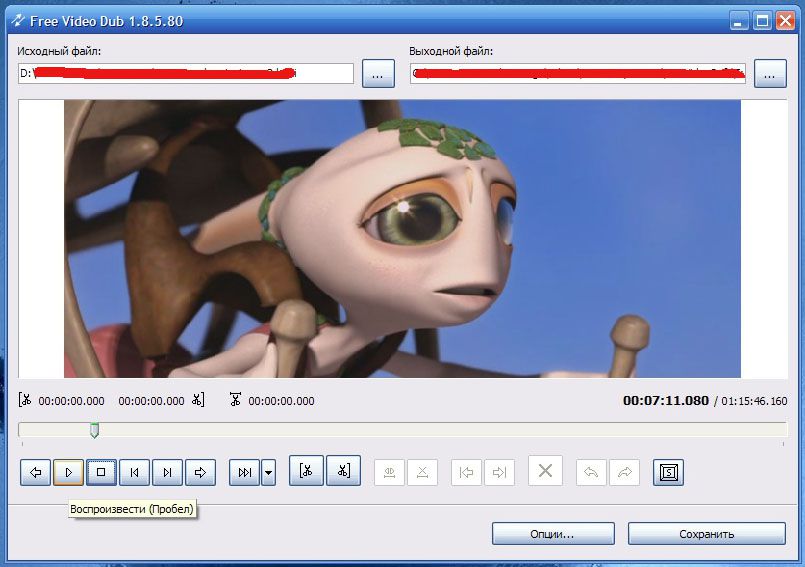
Task: Go to selection end marker button
Action: pyautogui.click(x=499, y=472)
